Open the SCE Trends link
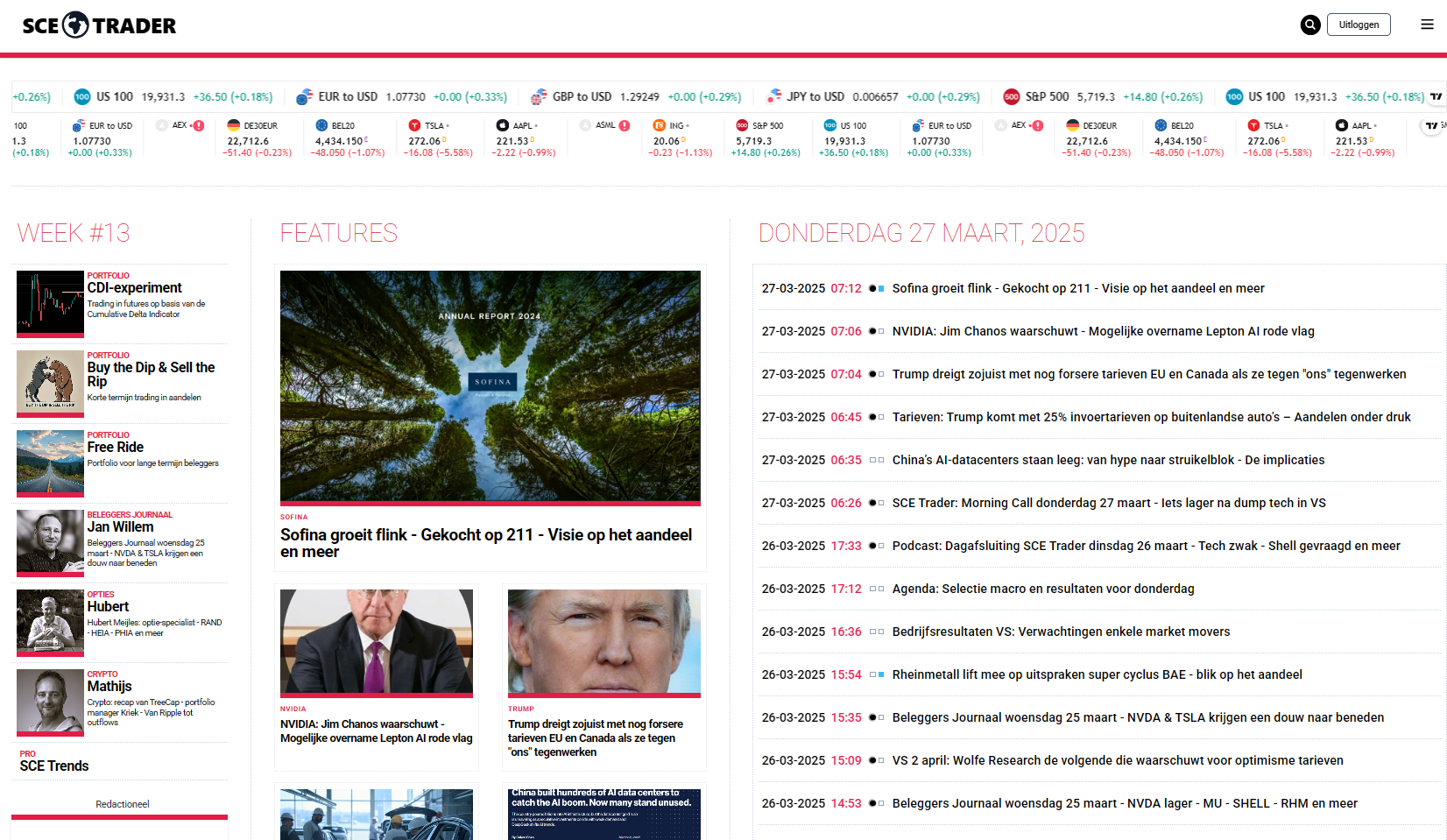This screenshot has height=840, width=1447. coord(54,766)
